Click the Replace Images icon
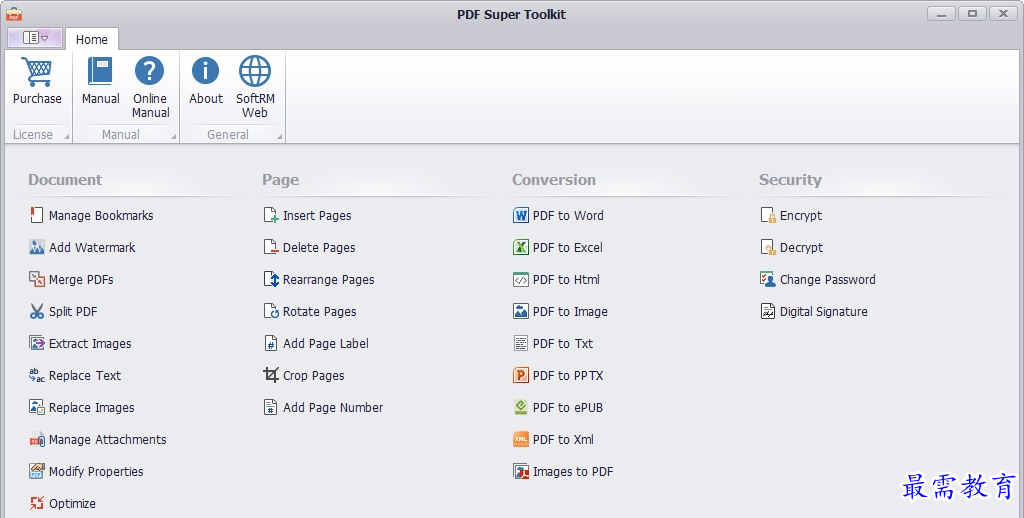This screenshot has height=518, width=1024. 37,407
